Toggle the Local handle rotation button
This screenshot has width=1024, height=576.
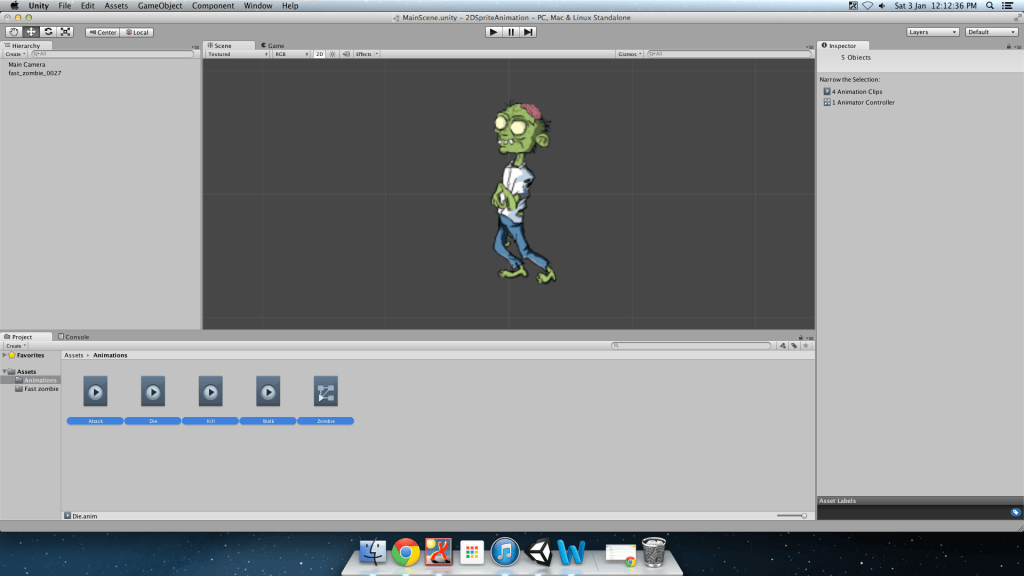point(137,32)
